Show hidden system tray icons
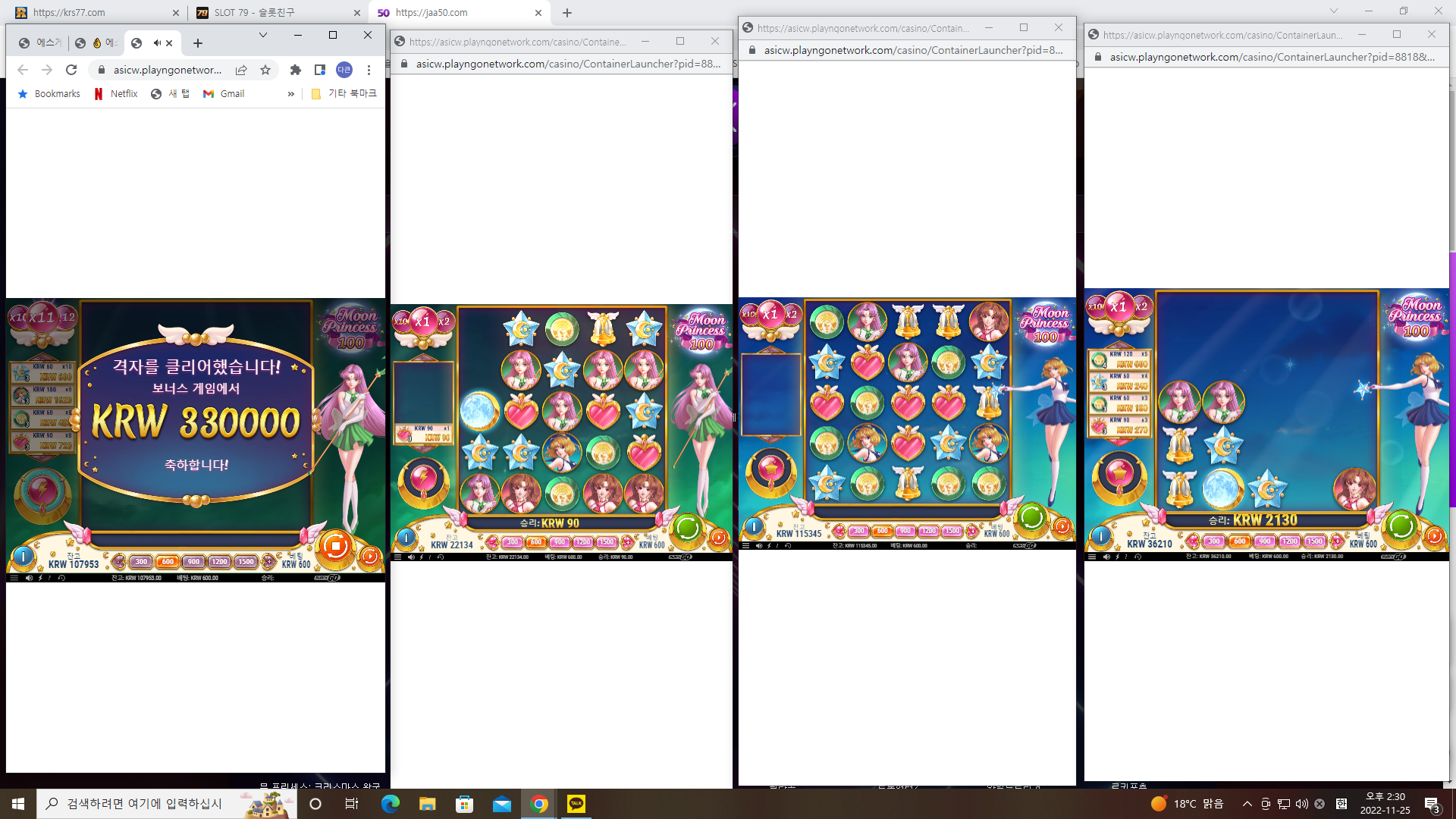This screenshot has height=819, width=1456. [x=1247, y=804]
